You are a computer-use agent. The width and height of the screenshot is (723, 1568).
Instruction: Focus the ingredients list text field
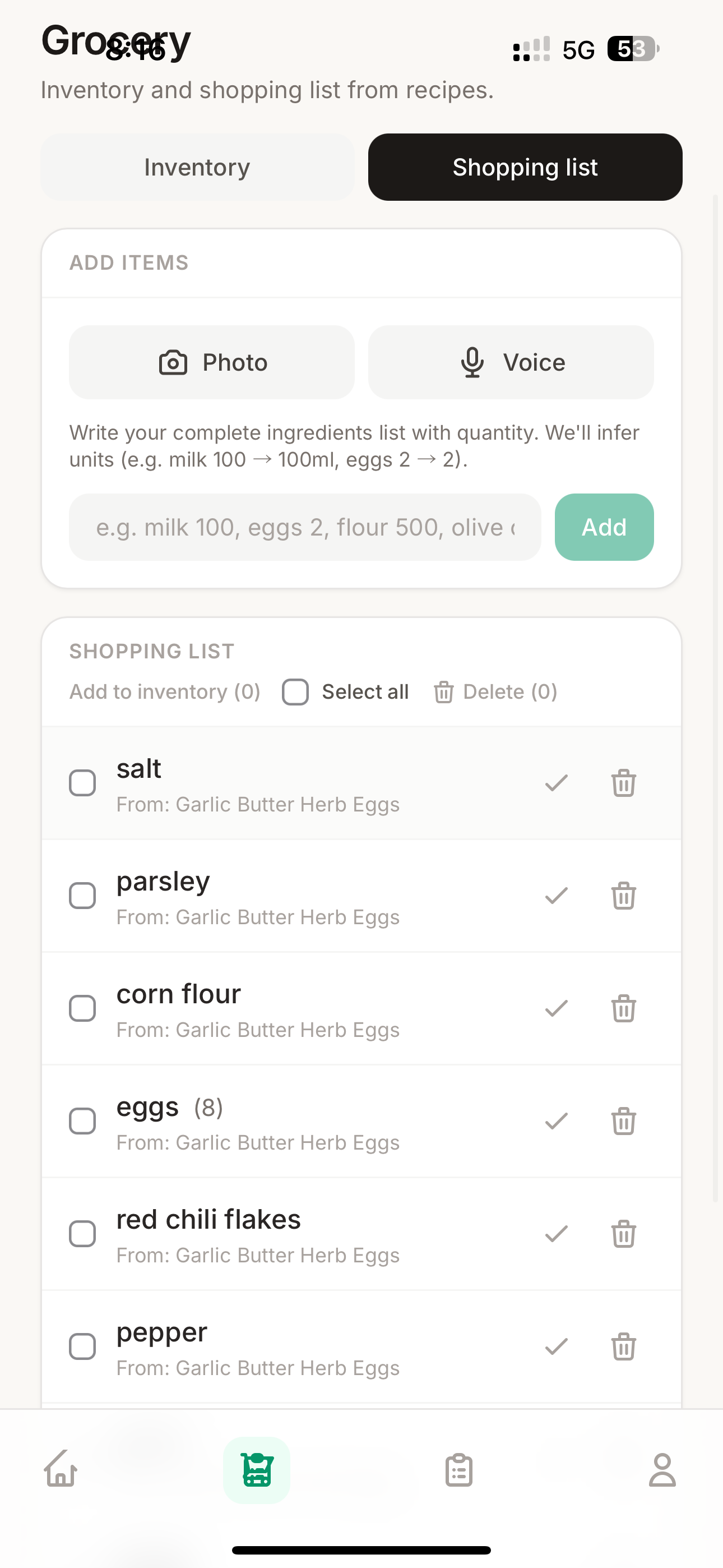[x=304, y=527]
